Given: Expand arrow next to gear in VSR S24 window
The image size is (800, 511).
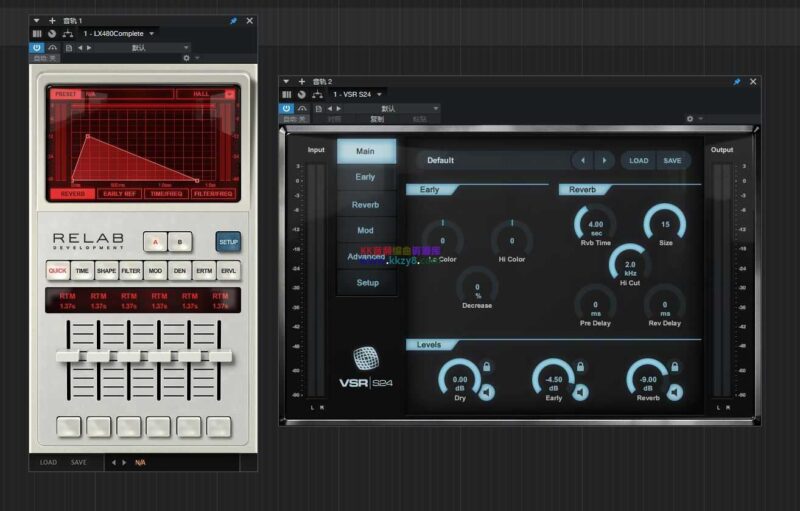Looking at the screenshot, I should tap(701, 118).
